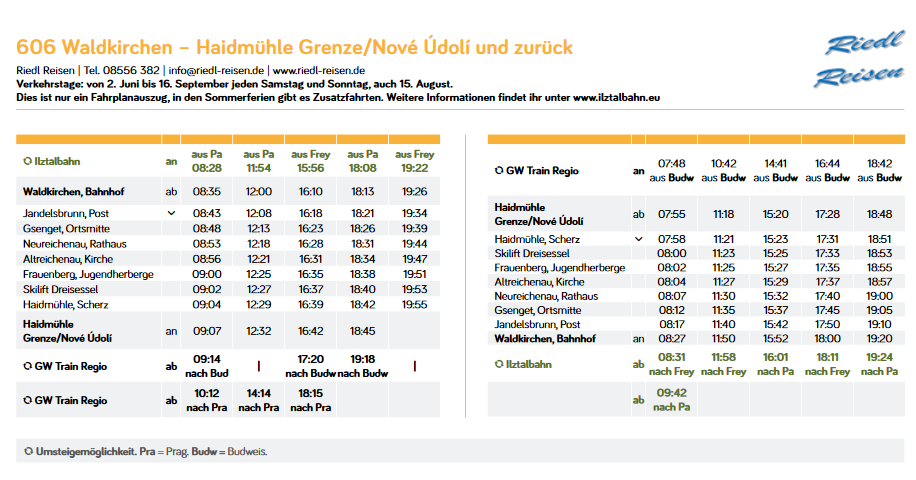Click 08:04 at Altreichenau, Kirche
The height and width of the screenshot is (480, 916).
[671, 281]
